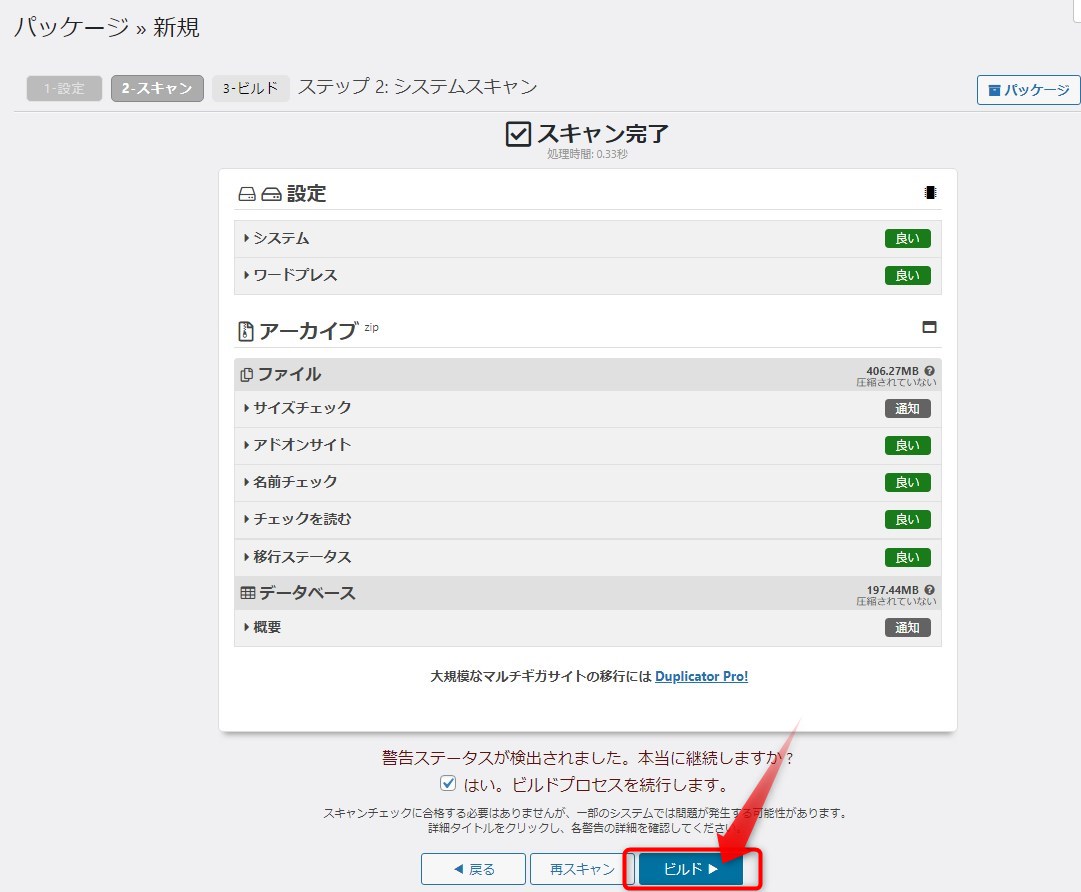Select the 3-ビルド step tab
1081x892 pixels.
click(x=250, y=88)
